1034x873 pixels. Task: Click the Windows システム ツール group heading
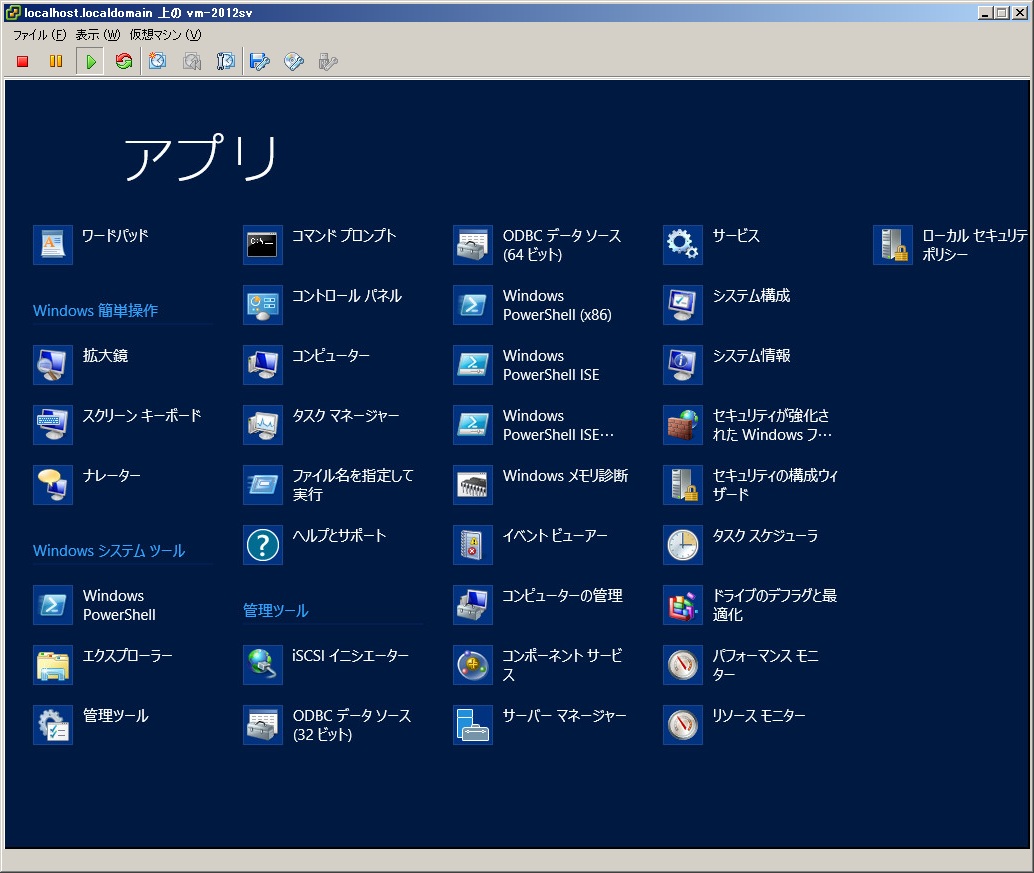click(109, 550)
